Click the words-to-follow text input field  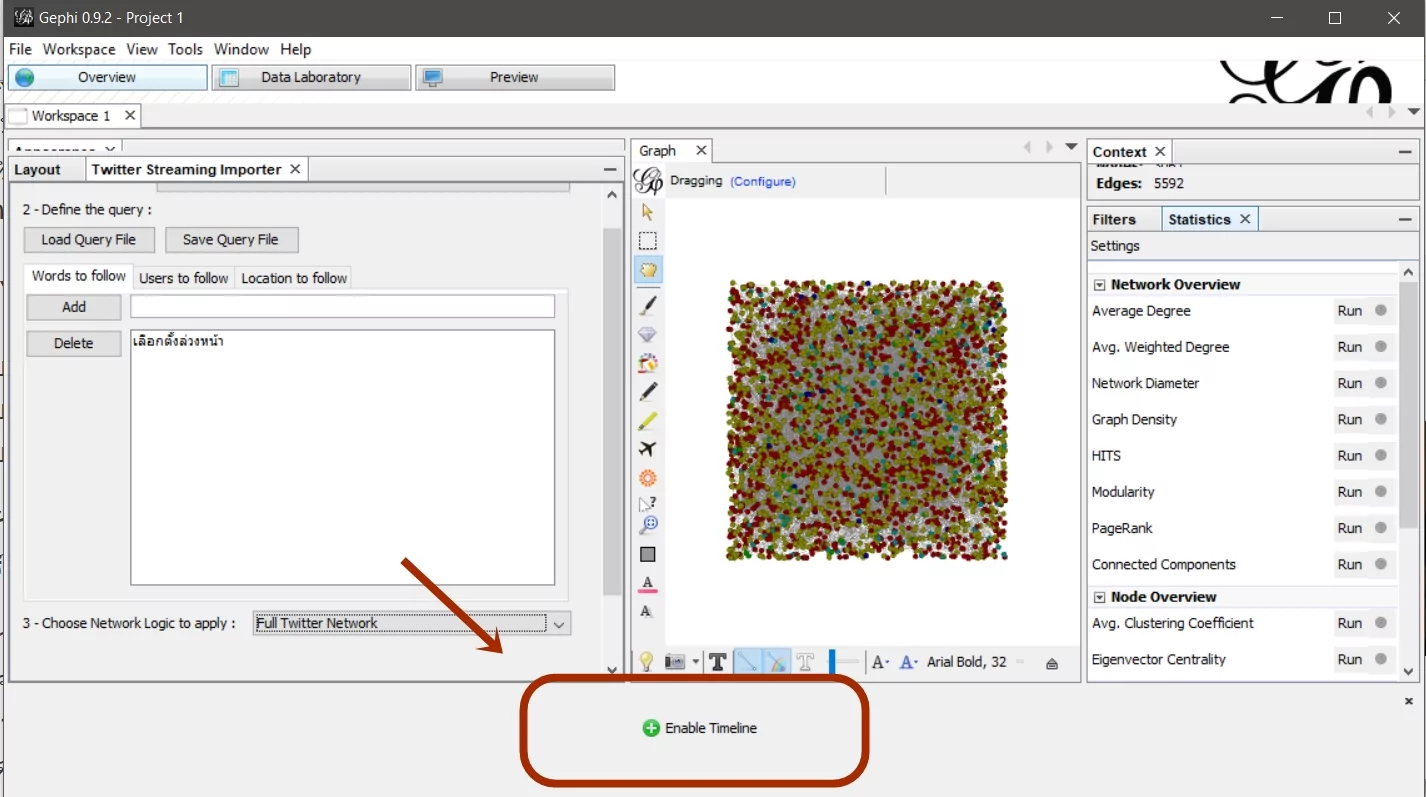(342, 306)
